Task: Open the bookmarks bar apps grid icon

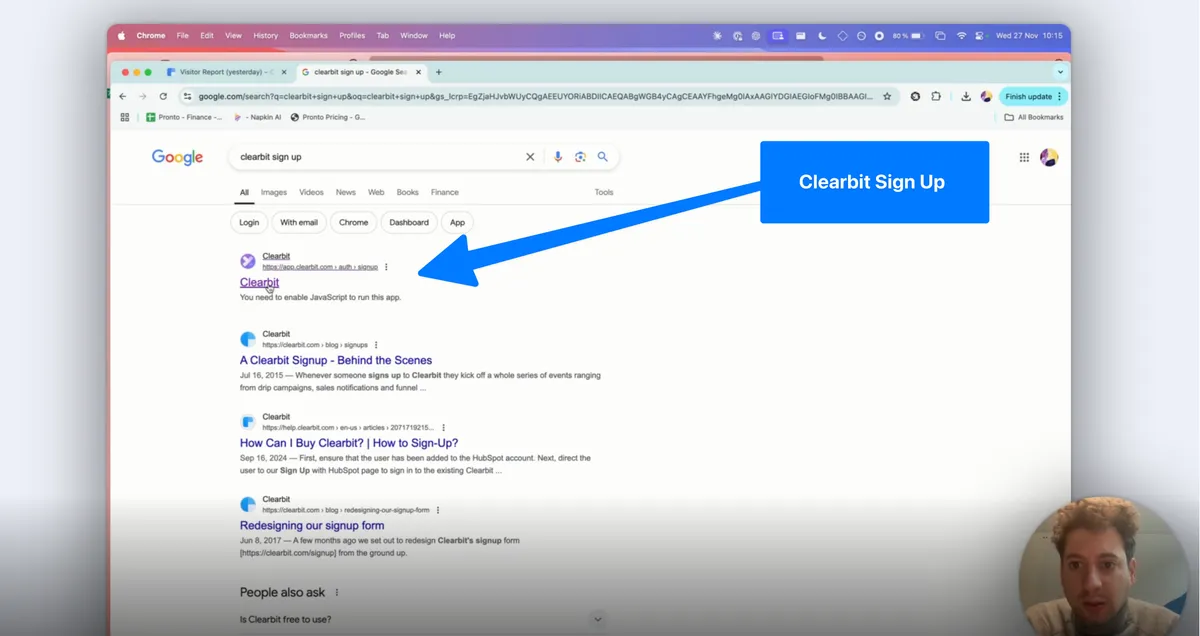Action: (x=125, y=117)
